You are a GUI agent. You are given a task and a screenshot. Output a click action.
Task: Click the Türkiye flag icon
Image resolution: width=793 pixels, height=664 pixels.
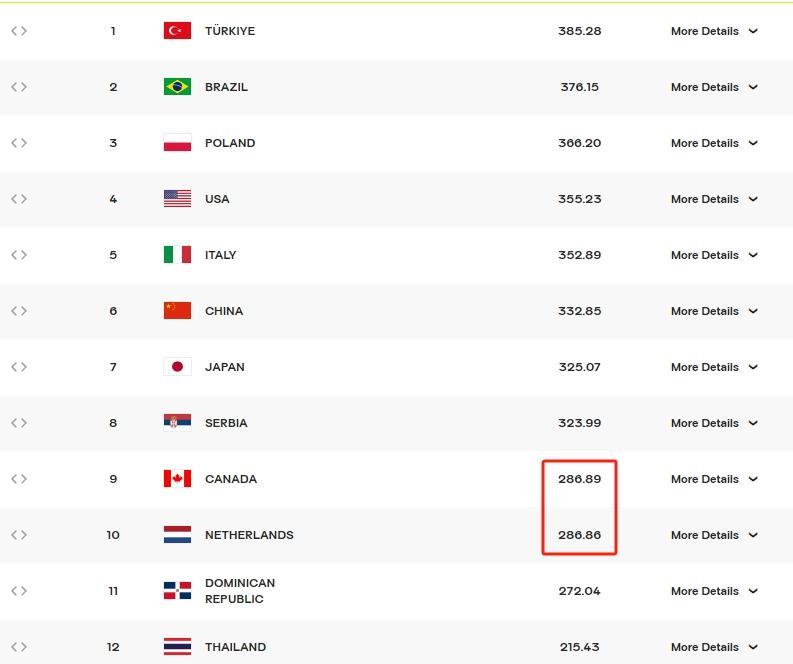[177, 31]
